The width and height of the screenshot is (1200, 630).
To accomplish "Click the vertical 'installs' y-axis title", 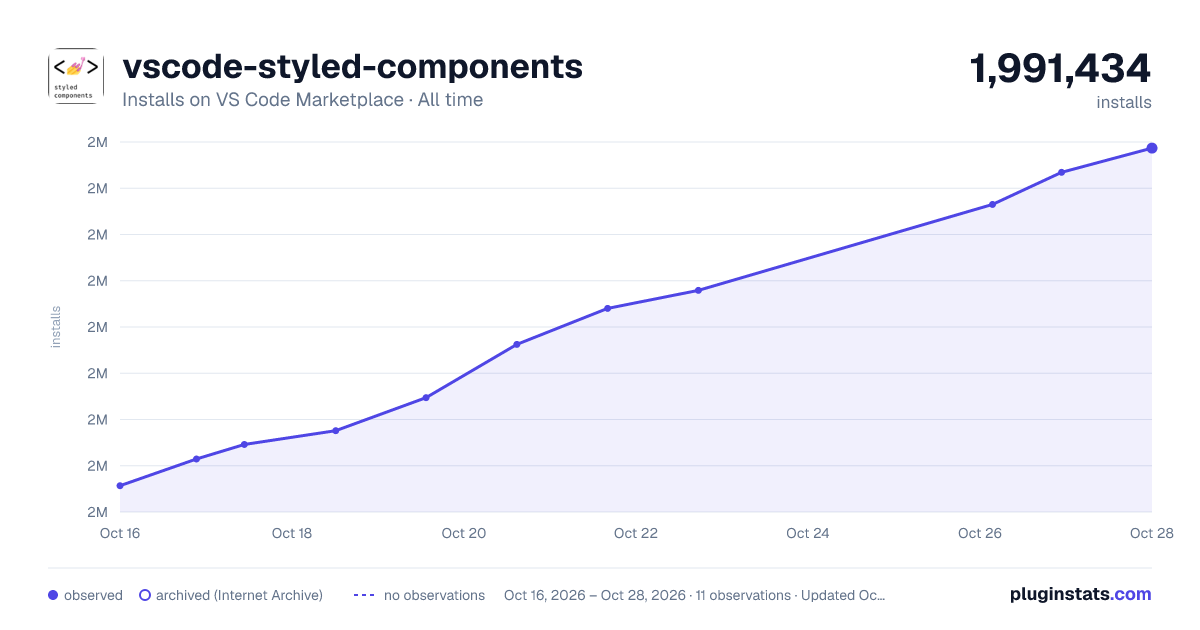I will click(x=56, y=327).
